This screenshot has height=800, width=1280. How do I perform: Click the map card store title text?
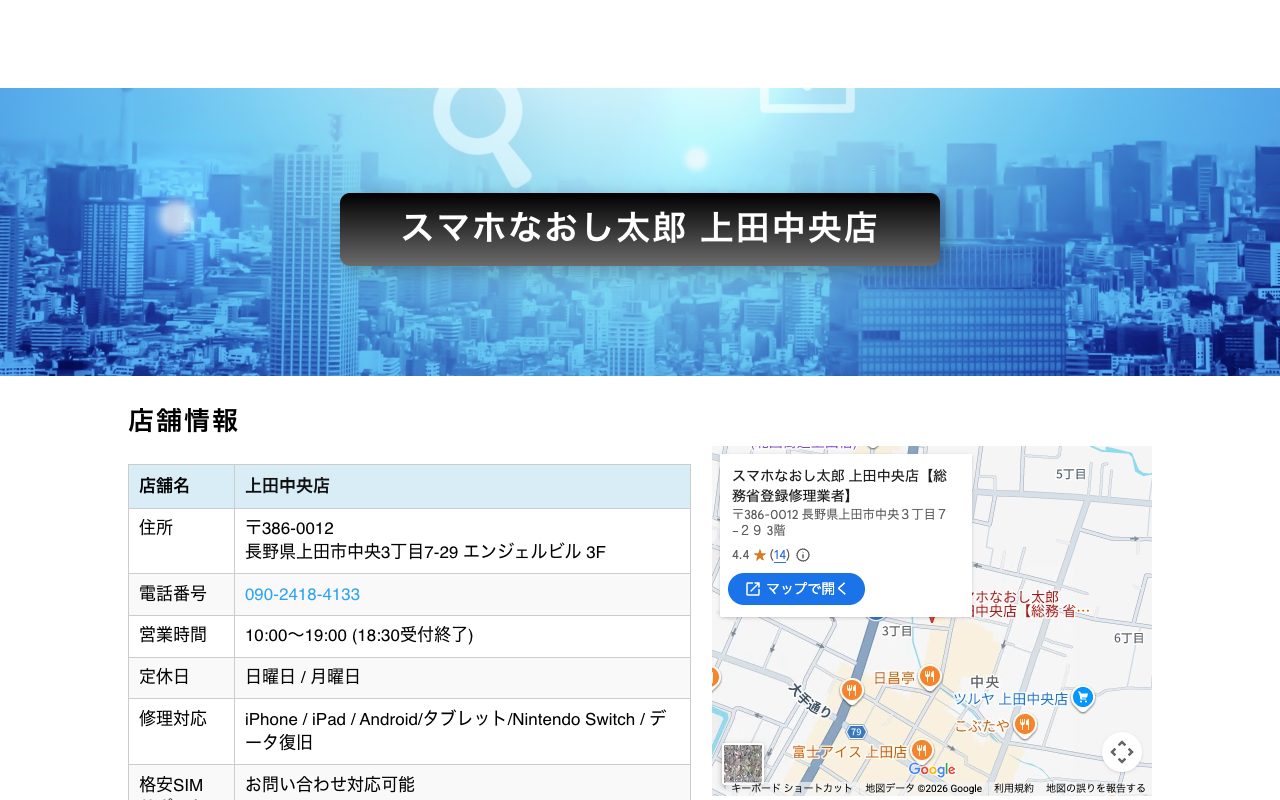tap(839, 485)
